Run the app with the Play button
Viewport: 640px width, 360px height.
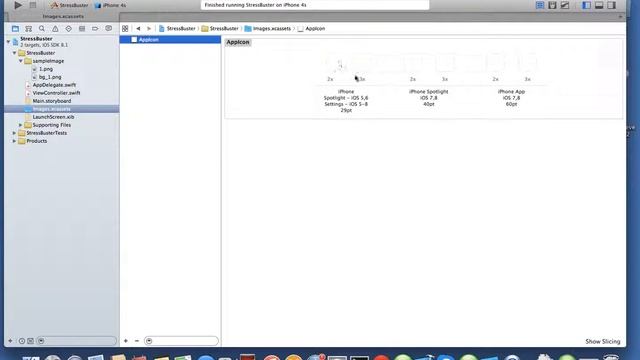(18, 5)
